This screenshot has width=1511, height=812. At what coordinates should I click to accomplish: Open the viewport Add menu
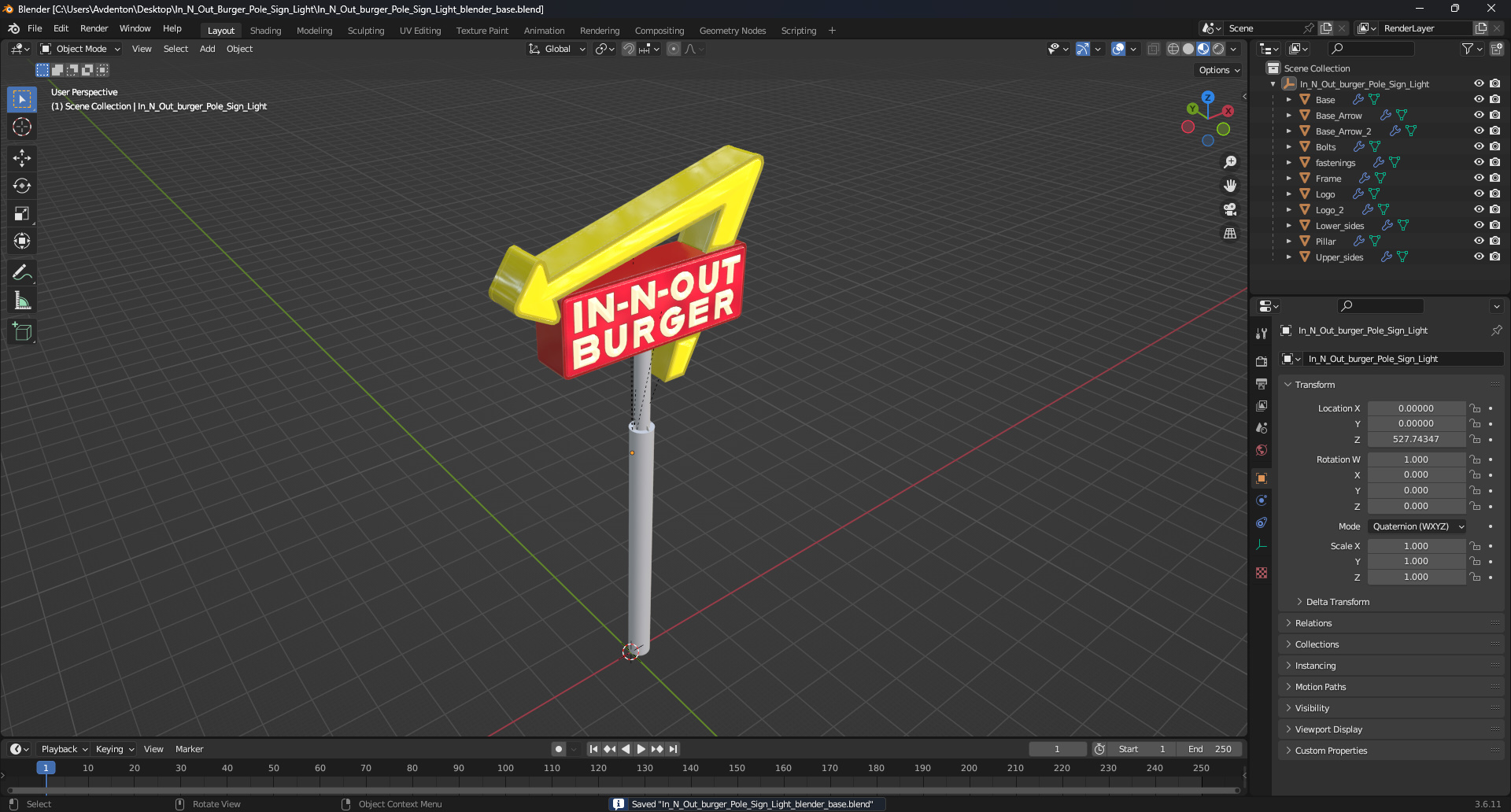207,49
